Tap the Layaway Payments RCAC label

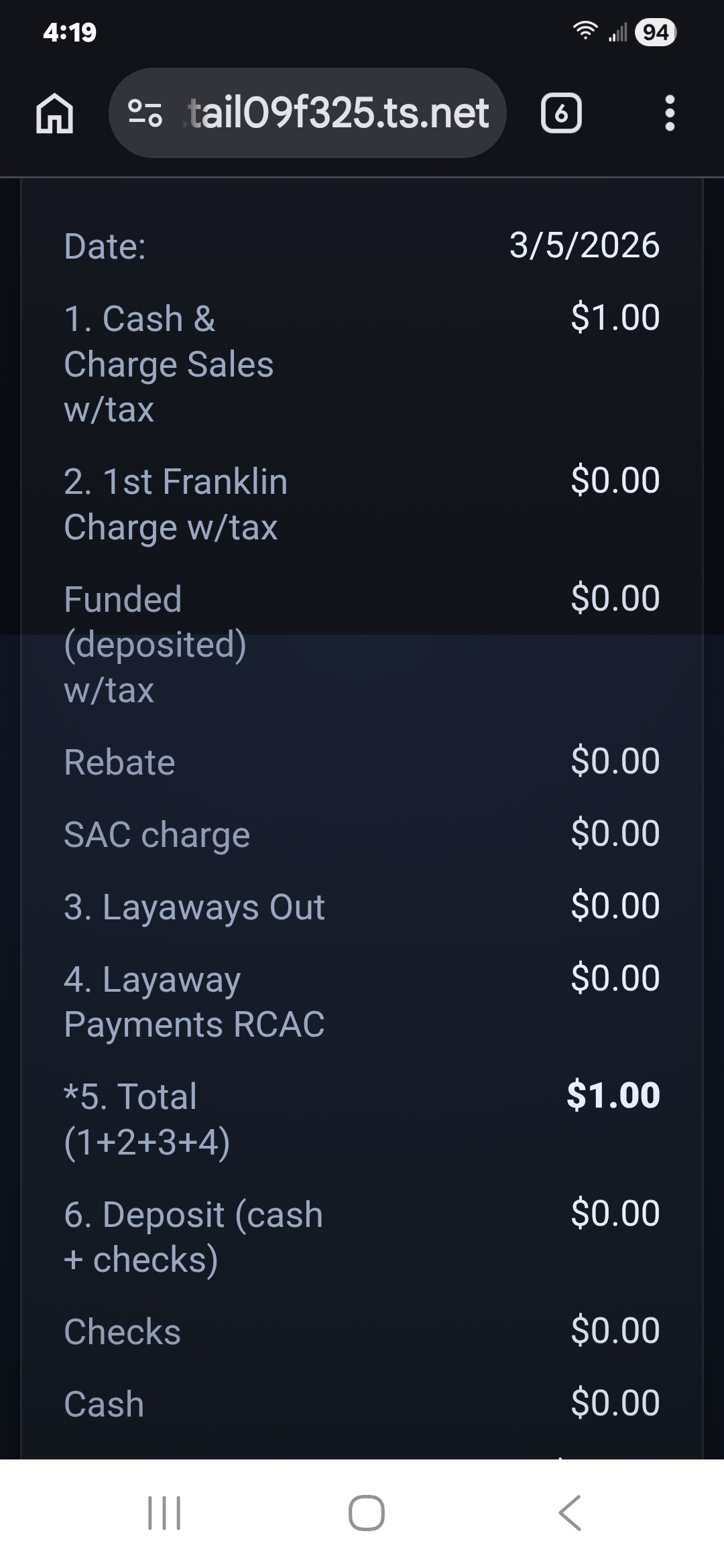coord(194,1002)
